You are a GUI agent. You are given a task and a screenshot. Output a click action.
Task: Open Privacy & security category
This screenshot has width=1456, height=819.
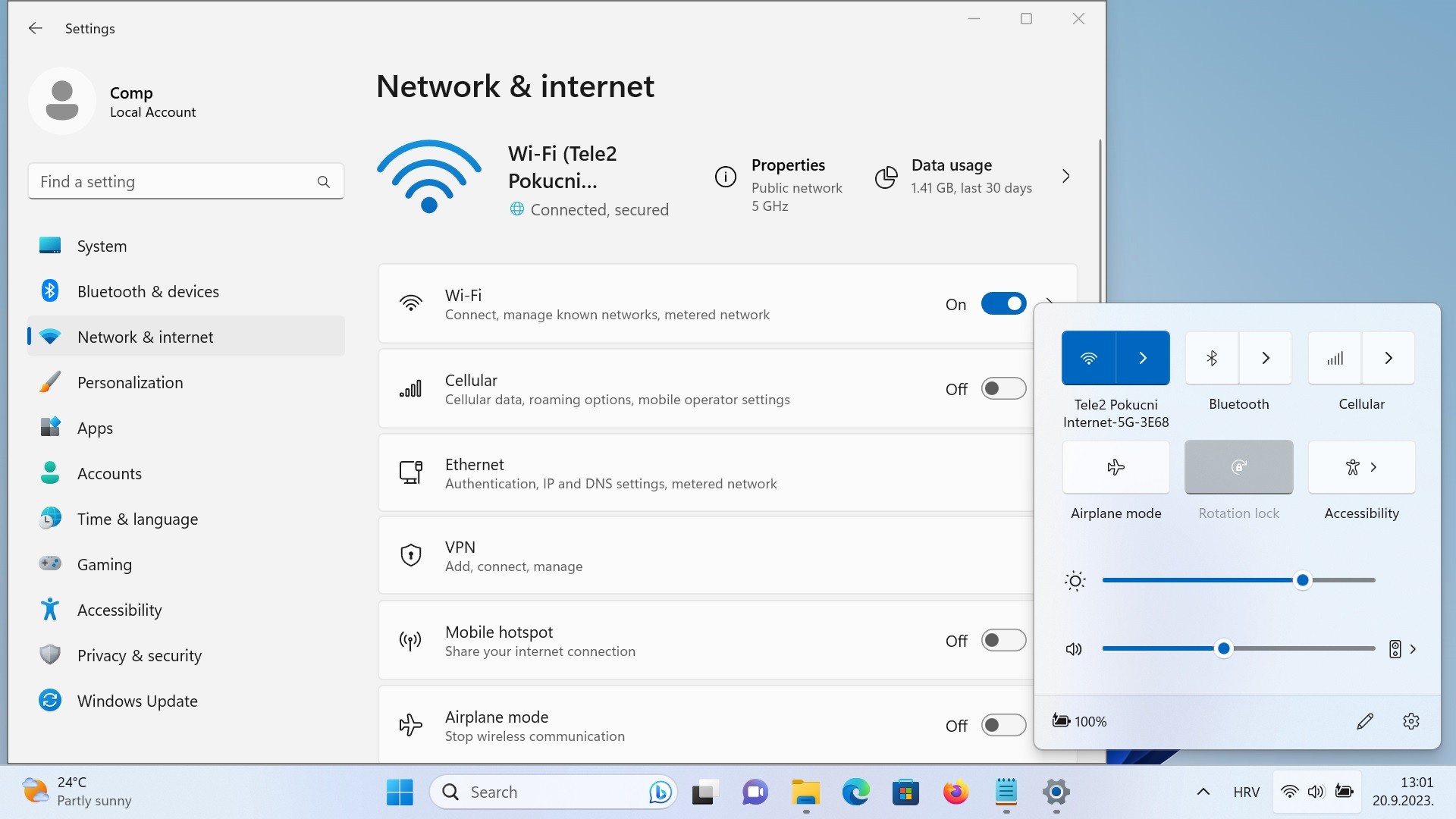(x=186, y=655)
